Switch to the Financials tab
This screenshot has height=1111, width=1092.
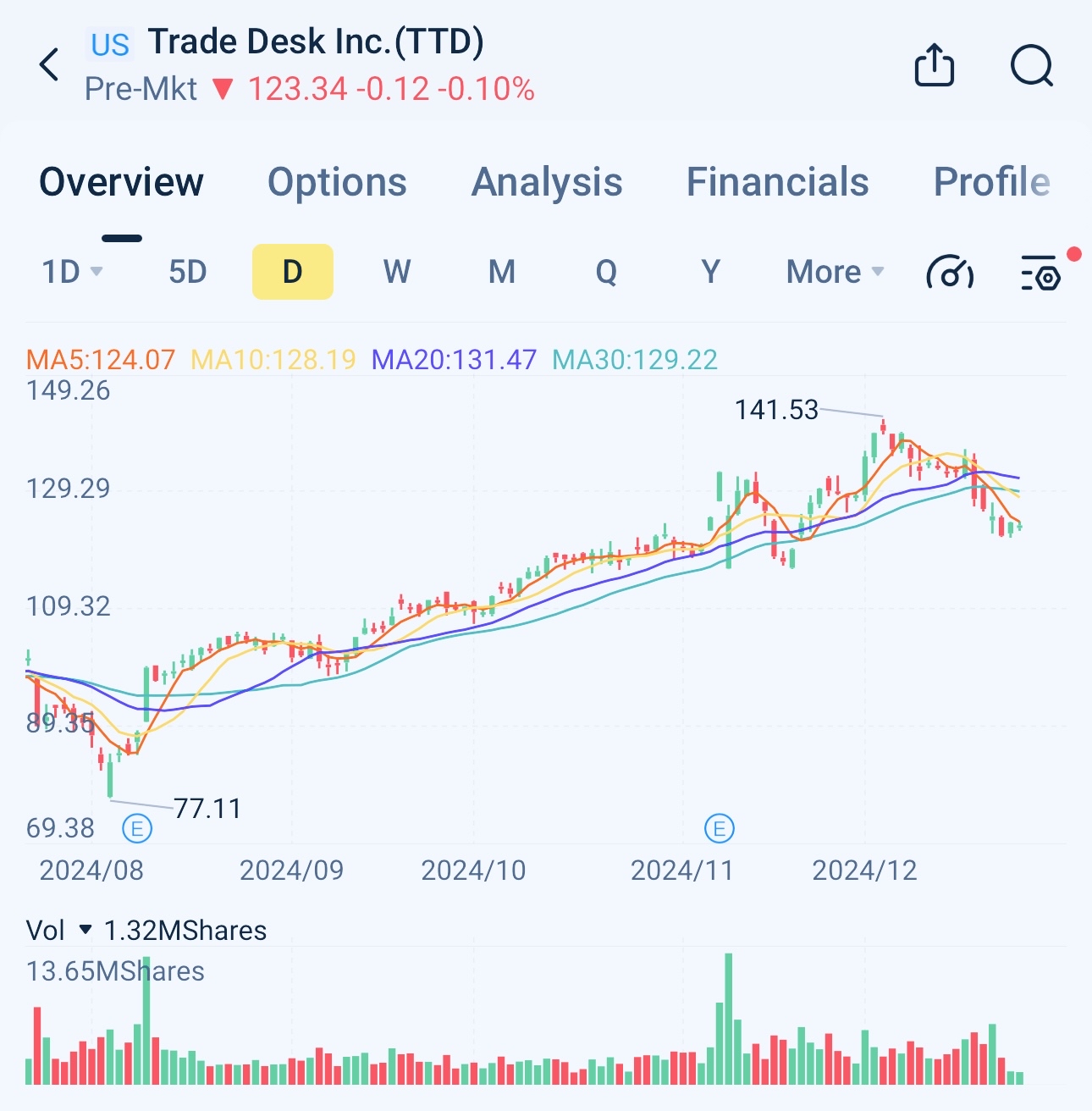(777, 182)
